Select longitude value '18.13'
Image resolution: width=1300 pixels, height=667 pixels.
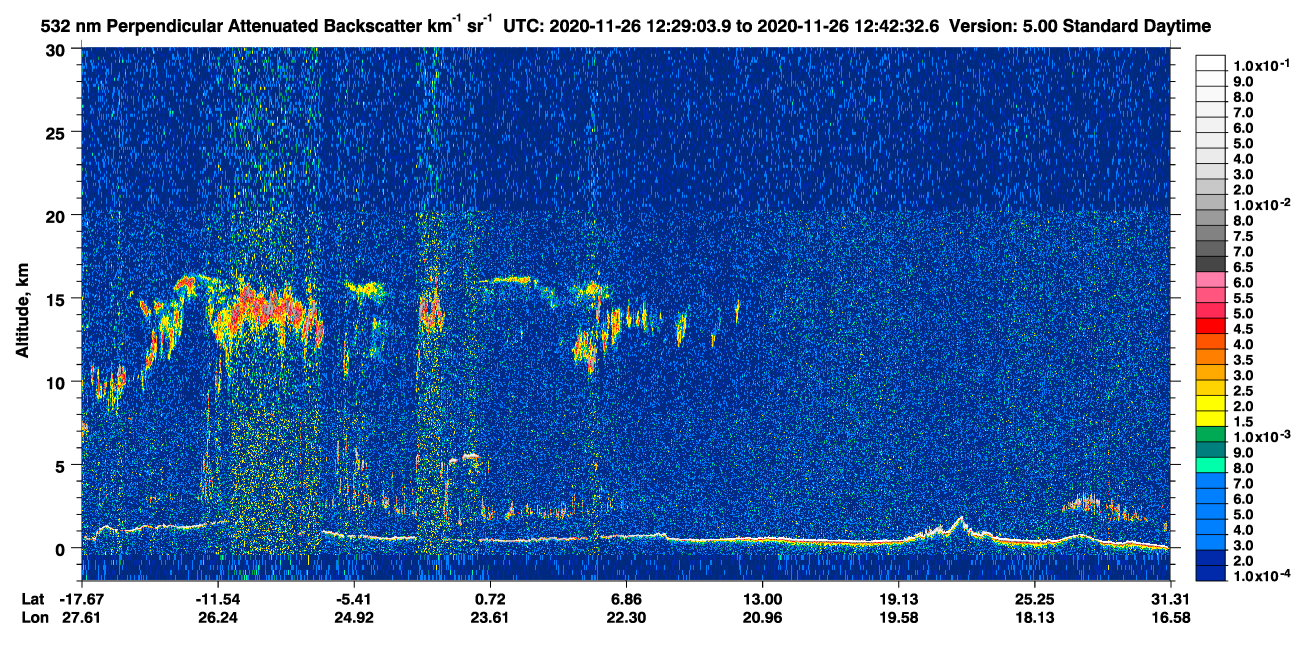pyautogui.click(x=1034, y=617)
